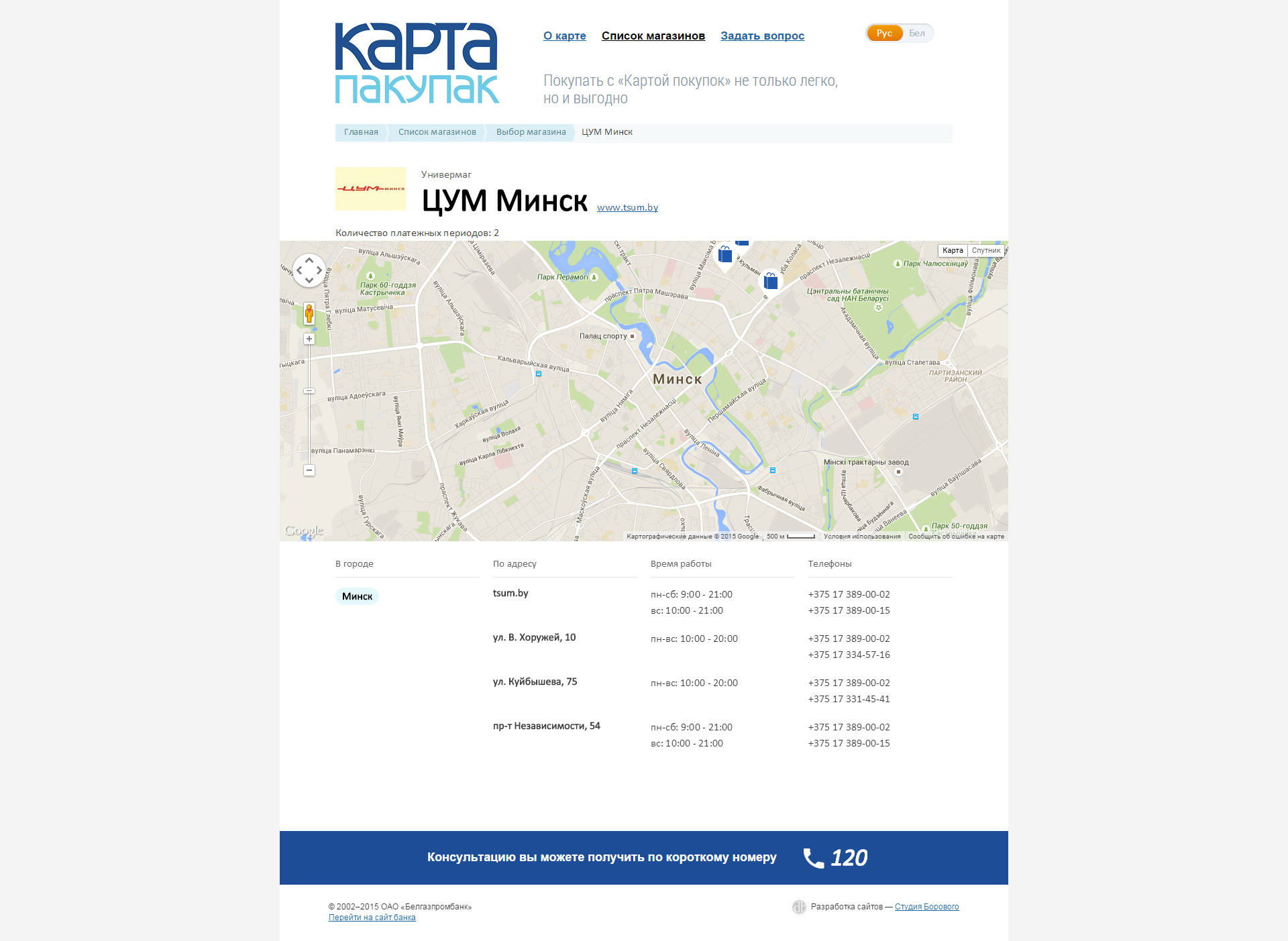Click the Количество платежных периодов: 2 text
This screenshot has height=941, width=1288.
pyautogui.click(x=417, y=233)
